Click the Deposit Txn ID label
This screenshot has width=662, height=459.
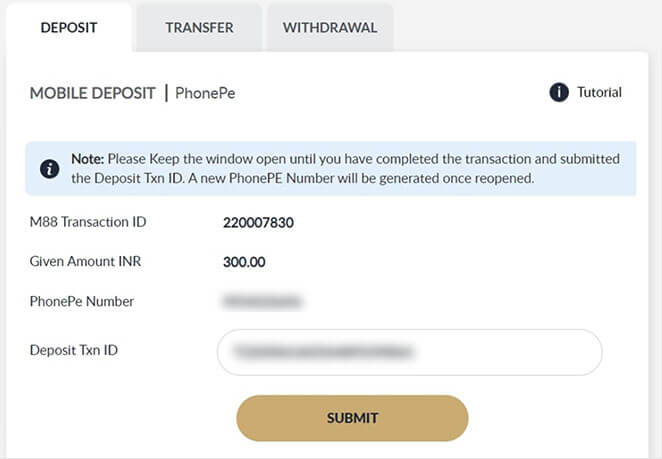(81, 350)
